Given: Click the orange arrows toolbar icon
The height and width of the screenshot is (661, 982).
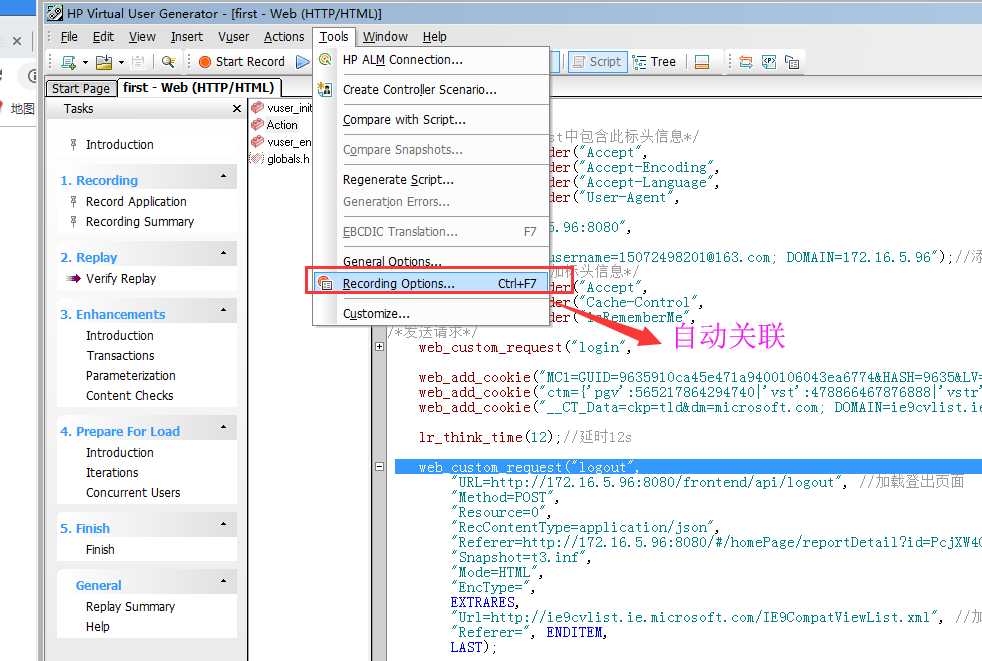Looking at the screenshot, I should click(745, 61).
